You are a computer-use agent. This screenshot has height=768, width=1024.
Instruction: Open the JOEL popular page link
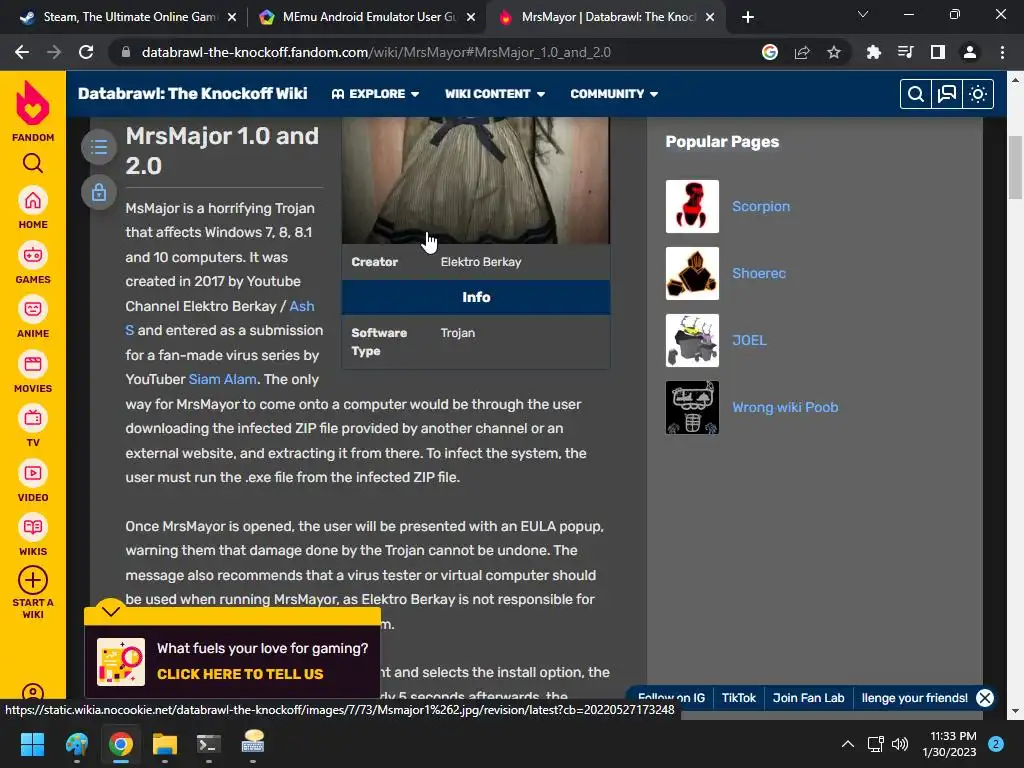[749, 340]
